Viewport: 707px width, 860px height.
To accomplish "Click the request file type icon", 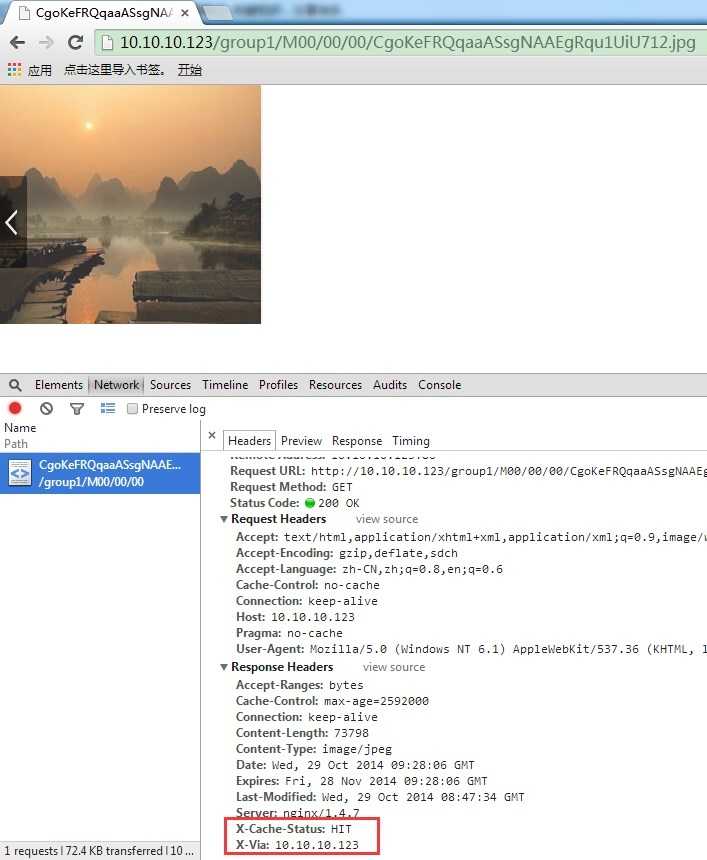I will tap(20, 473).
